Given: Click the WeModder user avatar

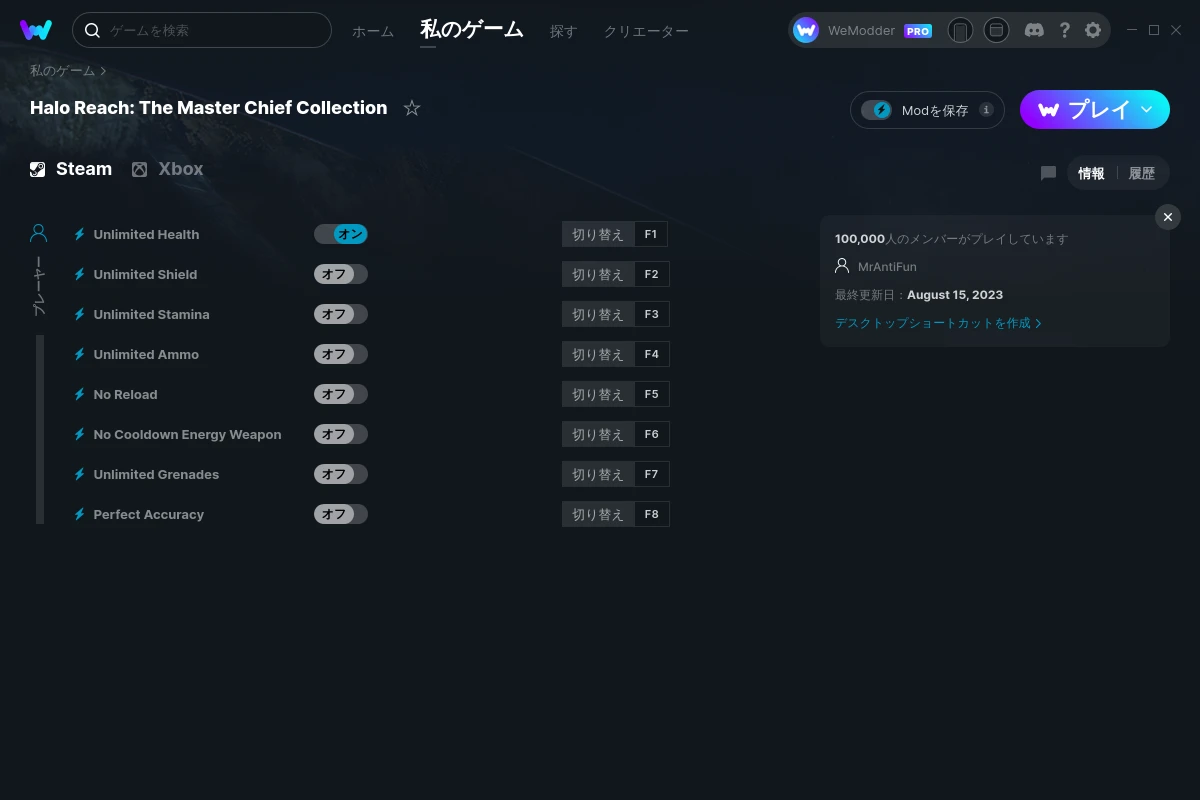Looking at the screenshot, I should click(x=806, y=30).
